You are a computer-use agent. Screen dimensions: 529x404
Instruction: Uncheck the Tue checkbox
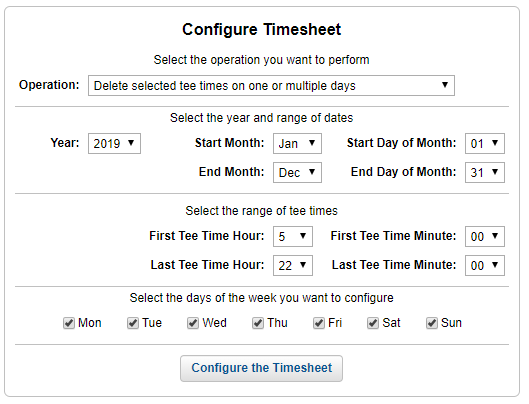[133, 323]
